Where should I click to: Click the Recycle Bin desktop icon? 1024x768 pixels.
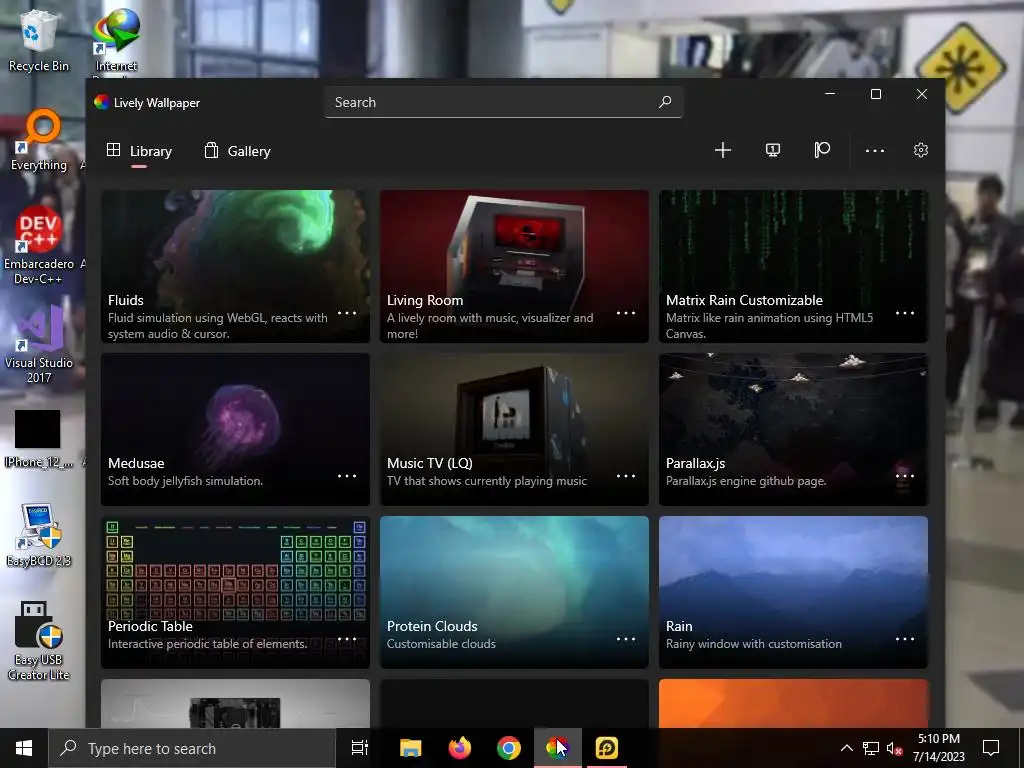[39, 40]
